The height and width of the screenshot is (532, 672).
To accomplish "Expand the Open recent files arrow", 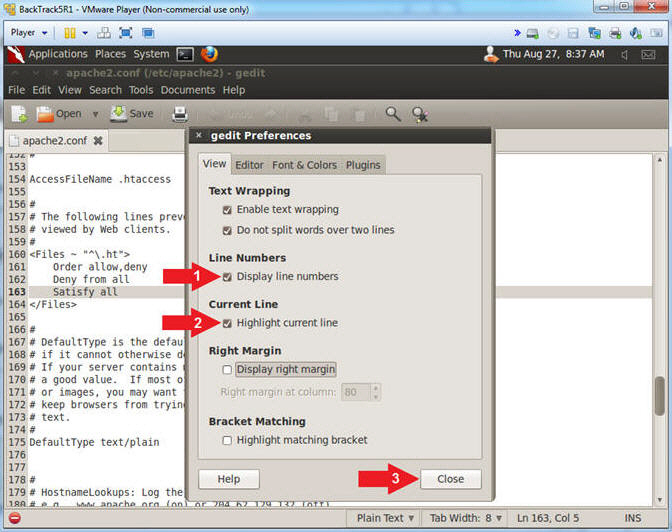I will coord(95,114).
